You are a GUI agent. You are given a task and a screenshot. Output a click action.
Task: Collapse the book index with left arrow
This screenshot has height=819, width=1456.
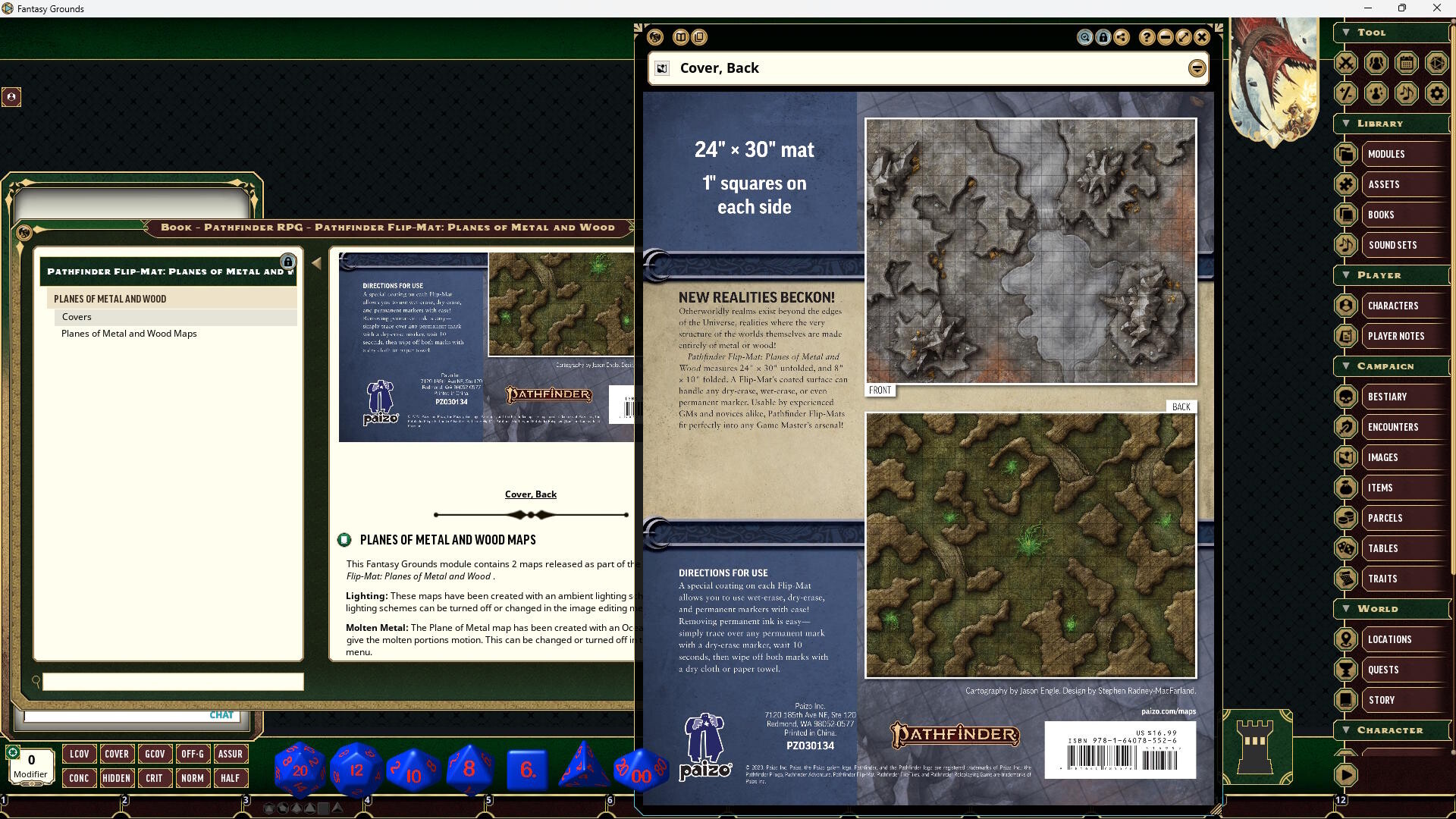click(x=316, y=263)
